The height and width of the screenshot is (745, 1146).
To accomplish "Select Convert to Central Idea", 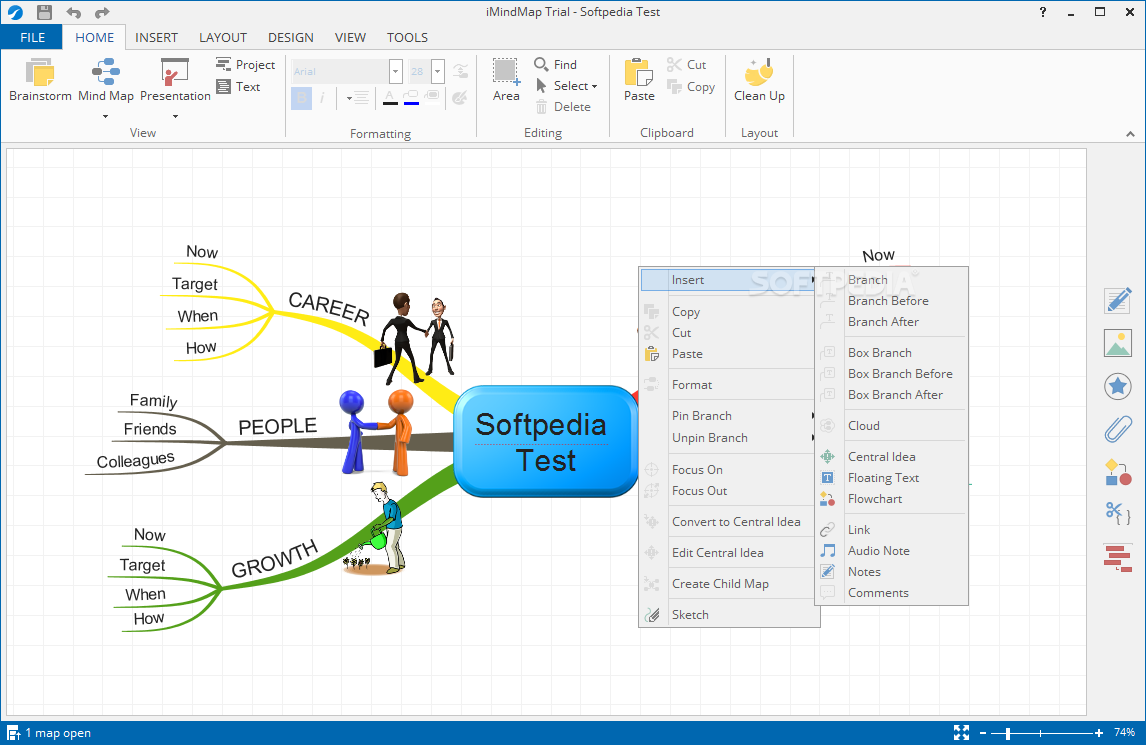I will [x=729, y=522].
